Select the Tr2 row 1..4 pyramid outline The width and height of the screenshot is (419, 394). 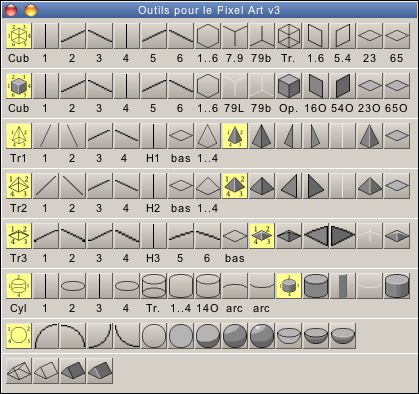click(208, 186)
